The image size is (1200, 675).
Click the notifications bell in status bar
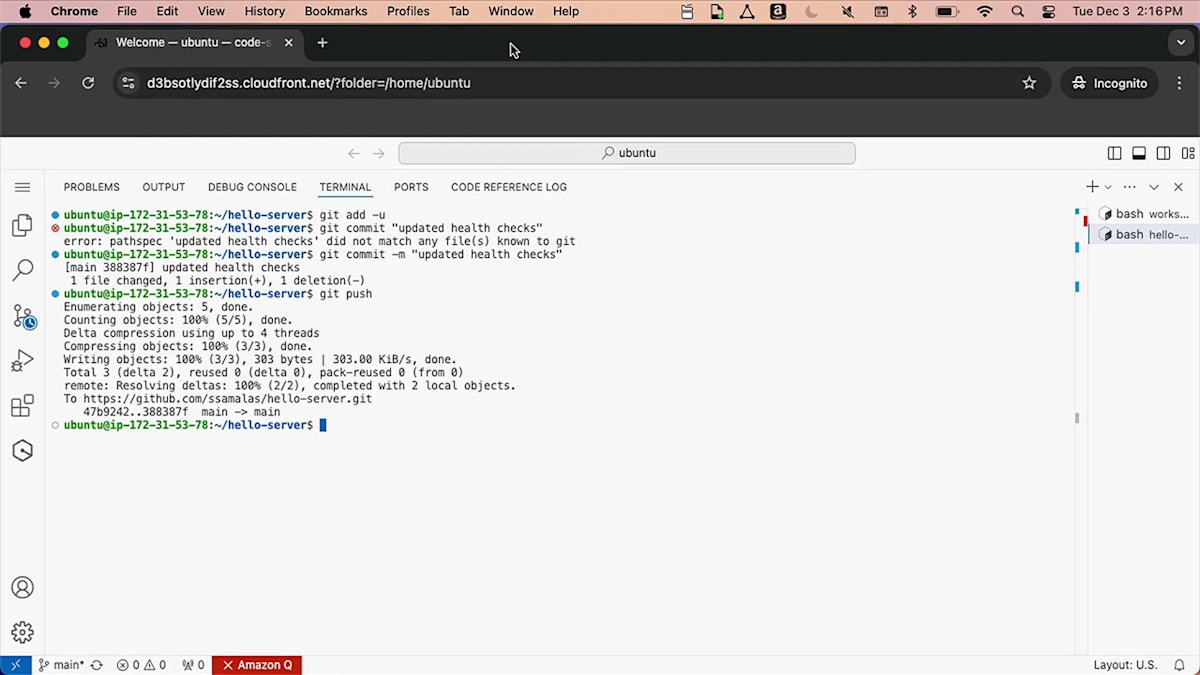pos(1180,665)
